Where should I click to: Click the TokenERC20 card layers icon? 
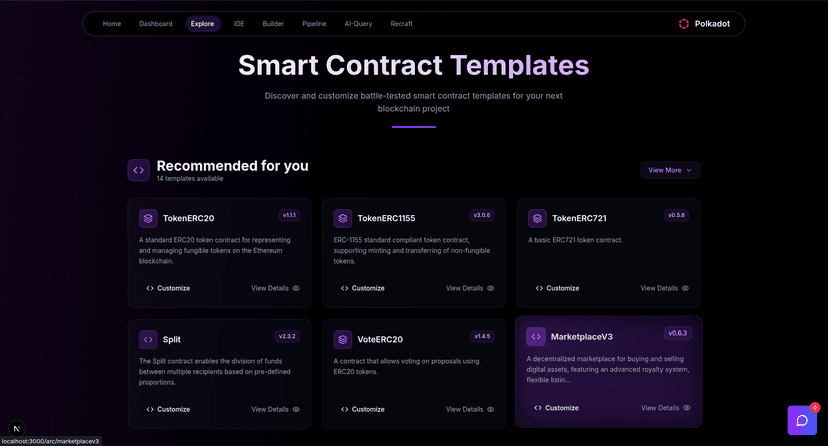point(148,218)
